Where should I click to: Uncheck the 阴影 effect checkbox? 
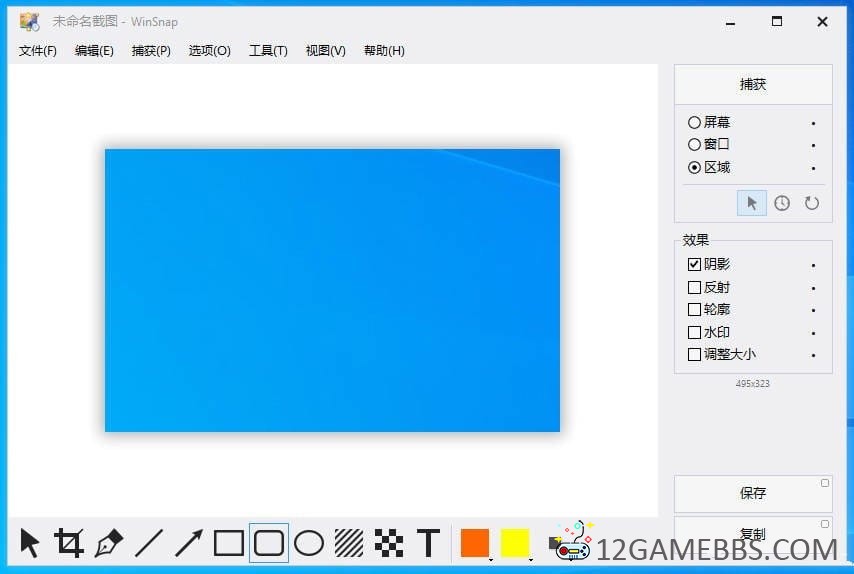pos(694,264)
